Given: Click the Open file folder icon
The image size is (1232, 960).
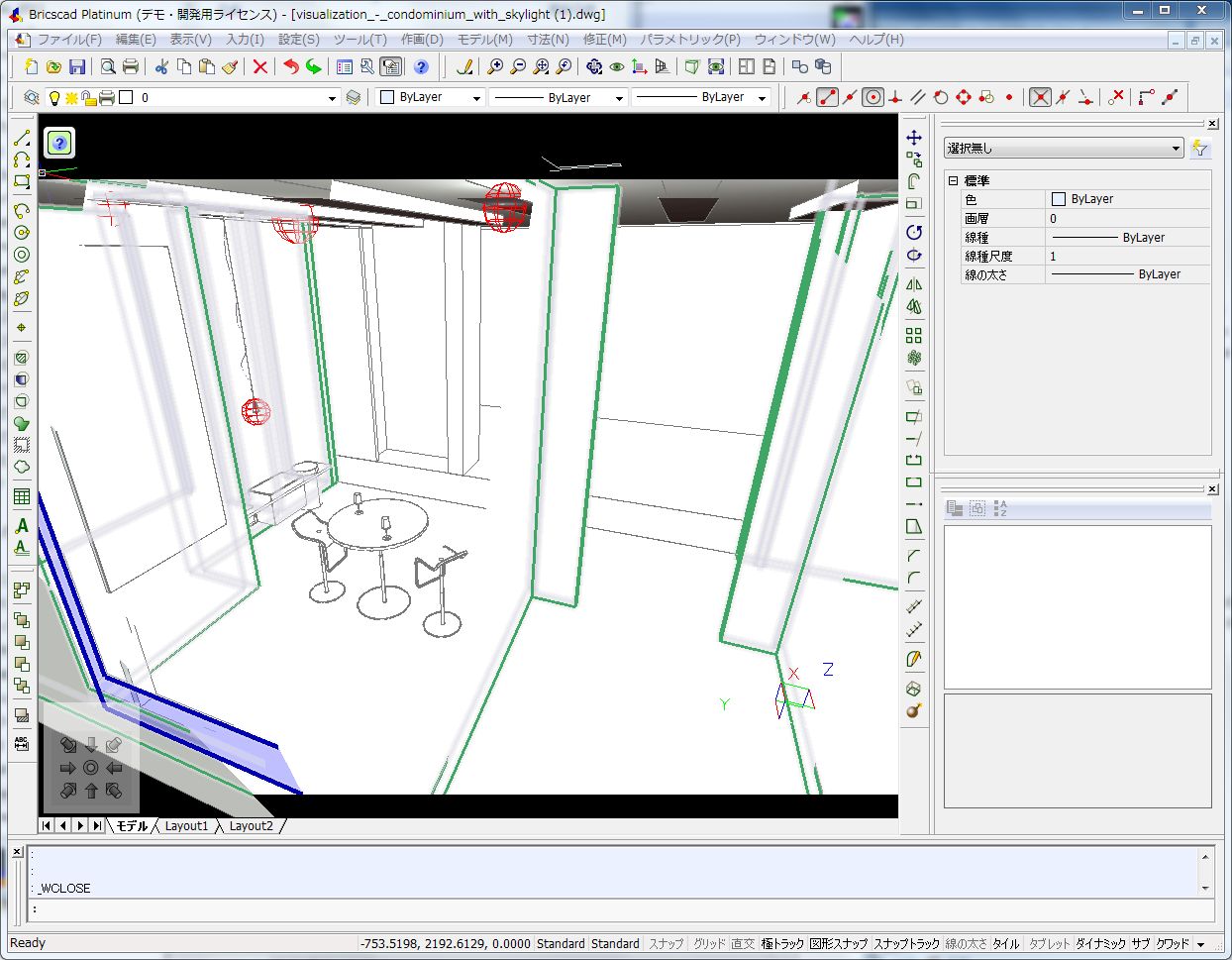Looking at the screenshot, I should 53,66.
